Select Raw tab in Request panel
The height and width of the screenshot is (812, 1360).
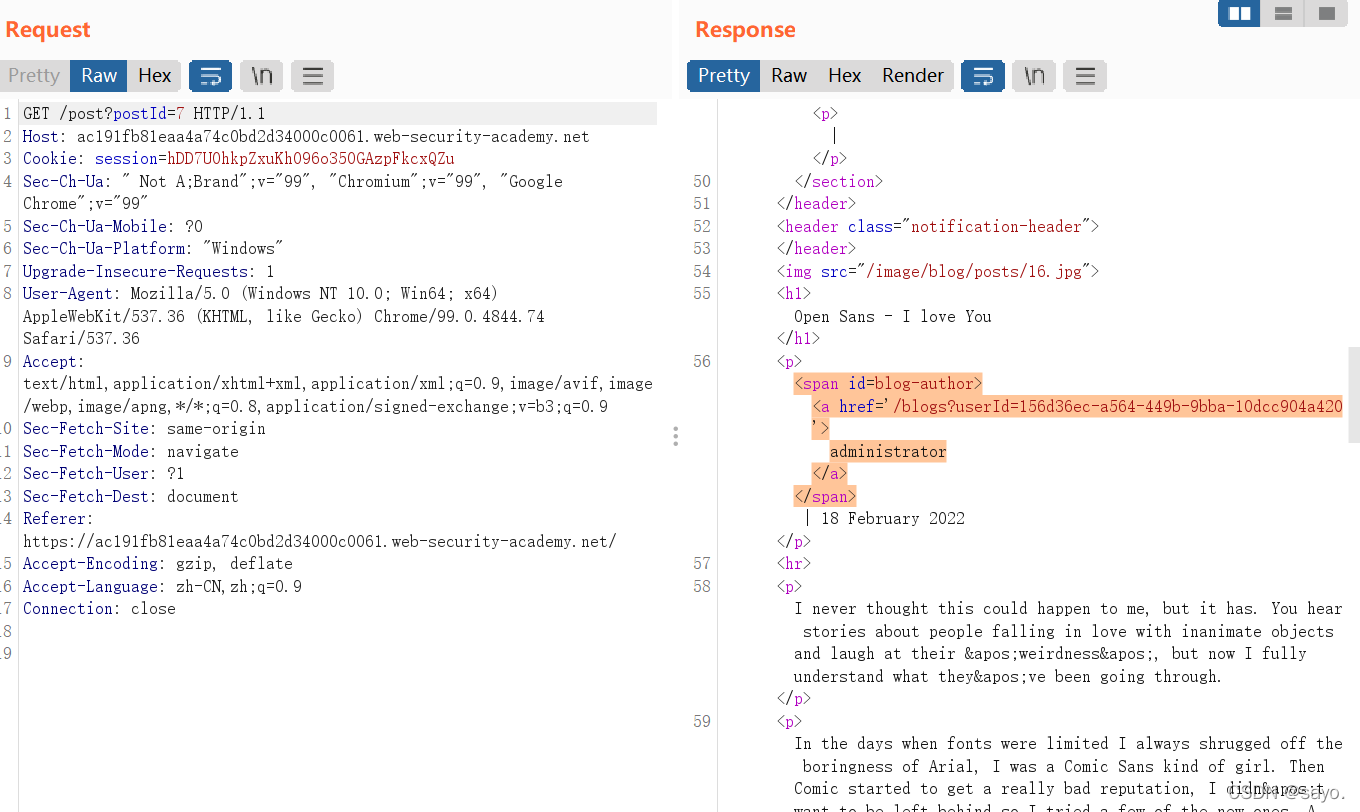pos(99,76)
